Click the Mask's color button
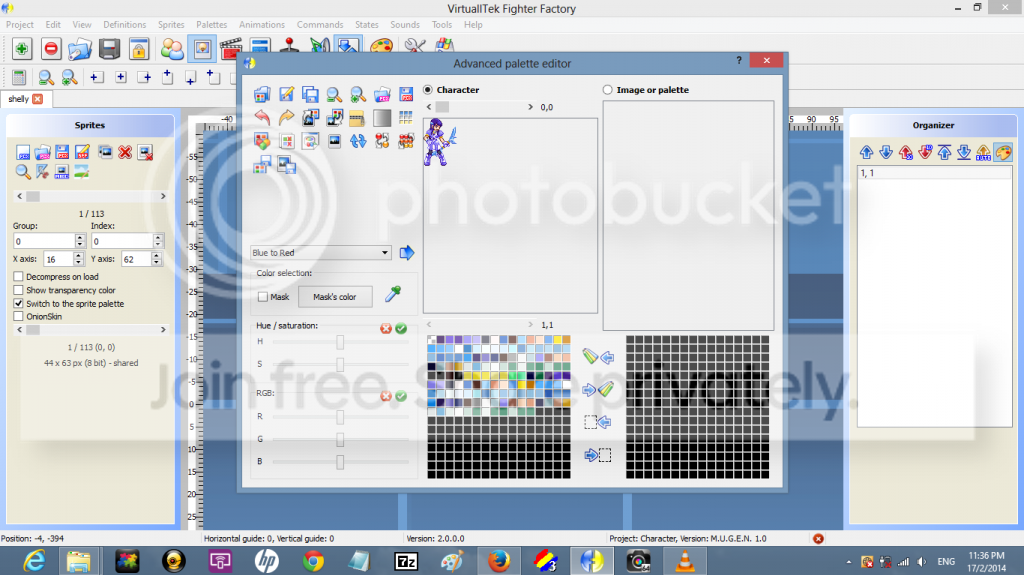The height and width of the screenshot is (575, 1024). click(335, 297)
